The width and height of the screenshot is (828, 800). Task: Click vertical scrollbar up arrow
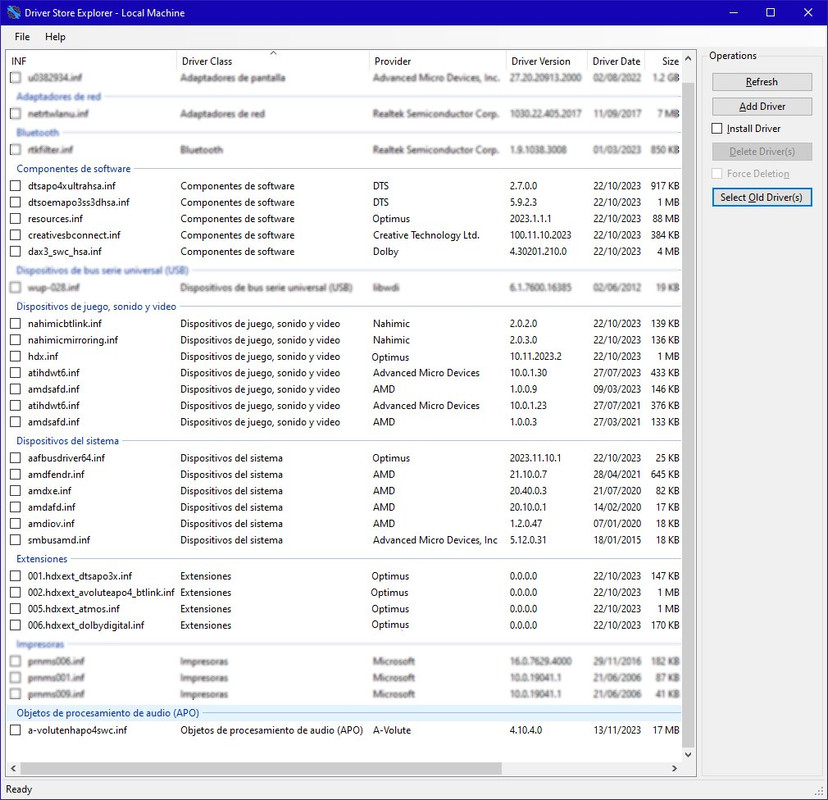[688, 59]
